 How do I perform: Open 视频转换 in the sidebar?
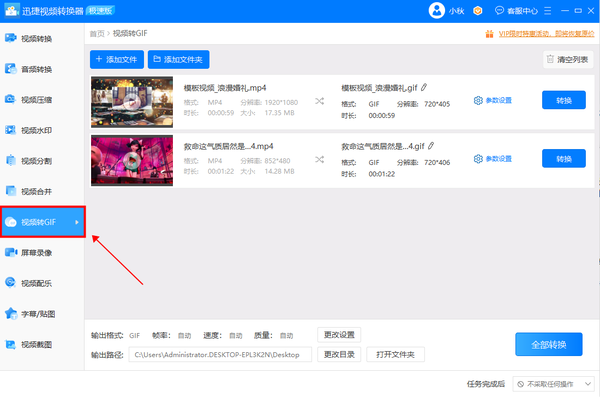[42, 38]
